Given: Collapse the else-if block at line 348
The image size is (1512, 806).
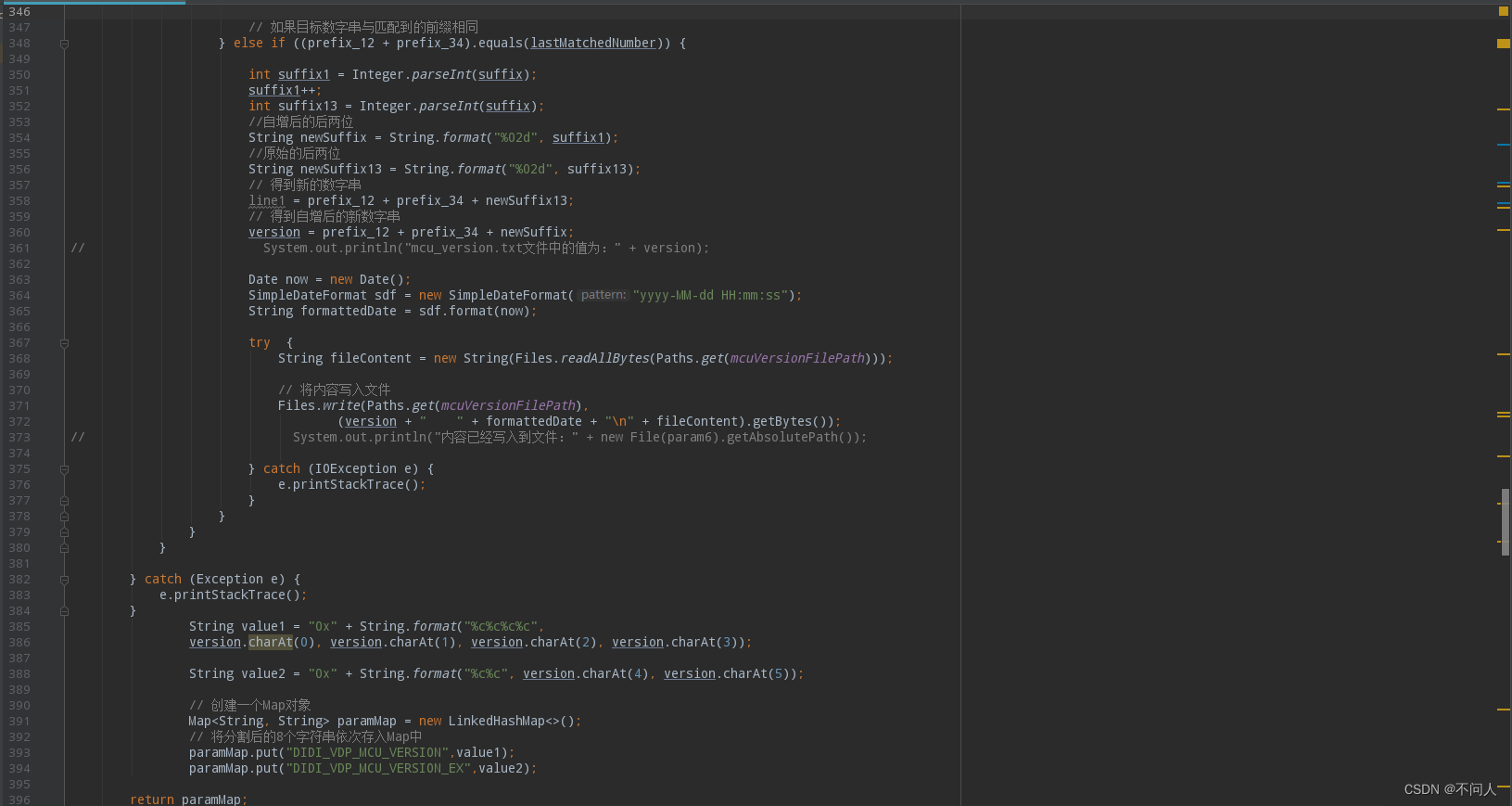Looking at the screenshot, I should pyautogui.click(x=64, y=44).
